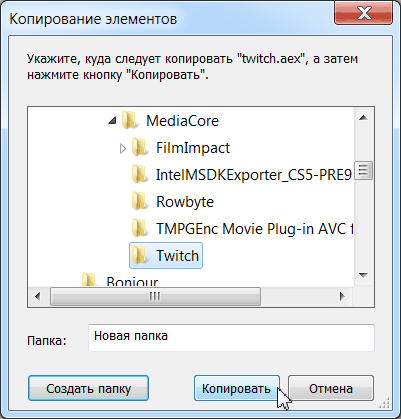Click the Создать папку button
Viewport: 401px width, 419px height.
tap(89, 388)
